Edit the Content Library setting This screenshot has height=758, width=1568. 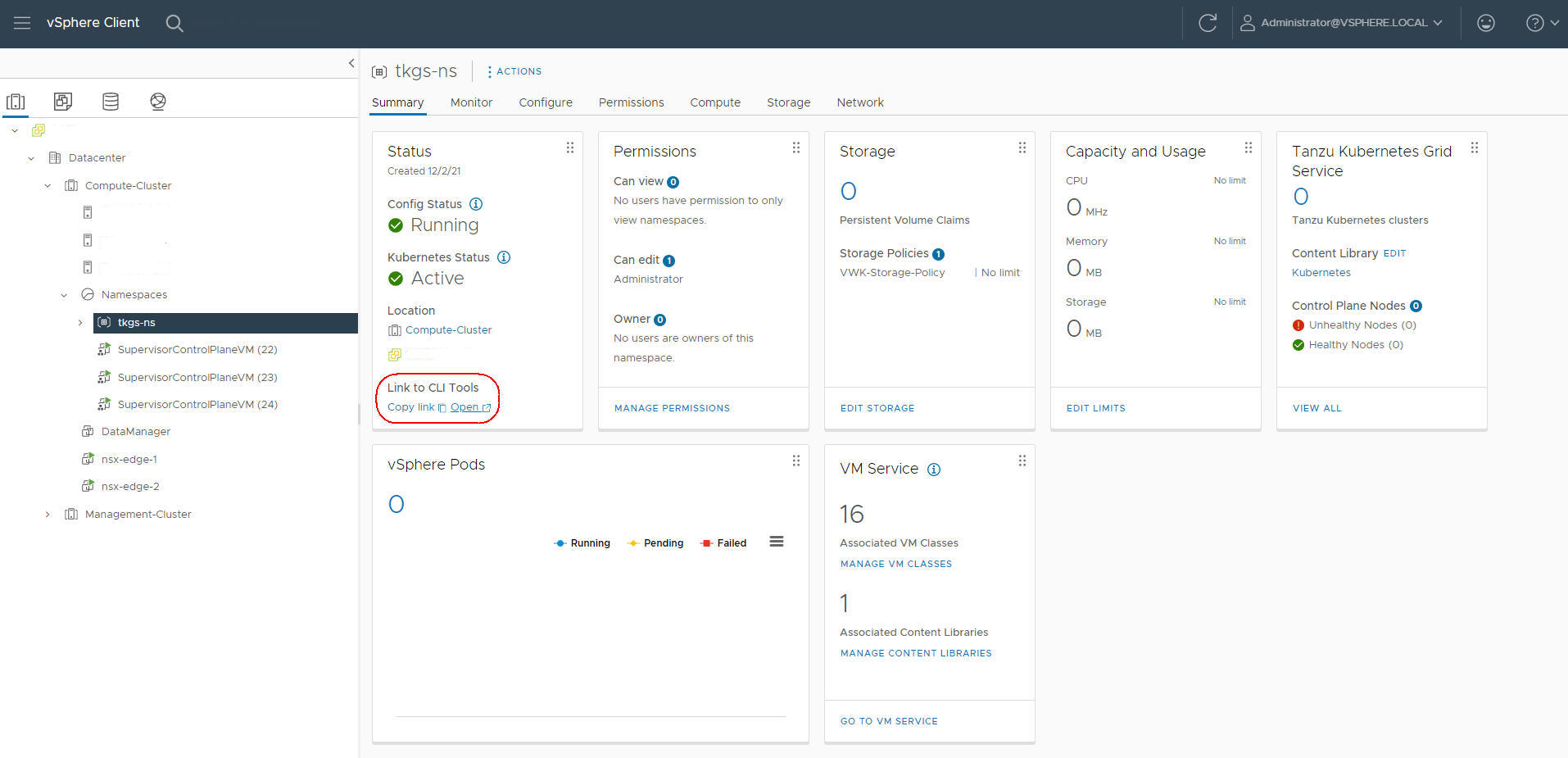tap(1394, 254)
